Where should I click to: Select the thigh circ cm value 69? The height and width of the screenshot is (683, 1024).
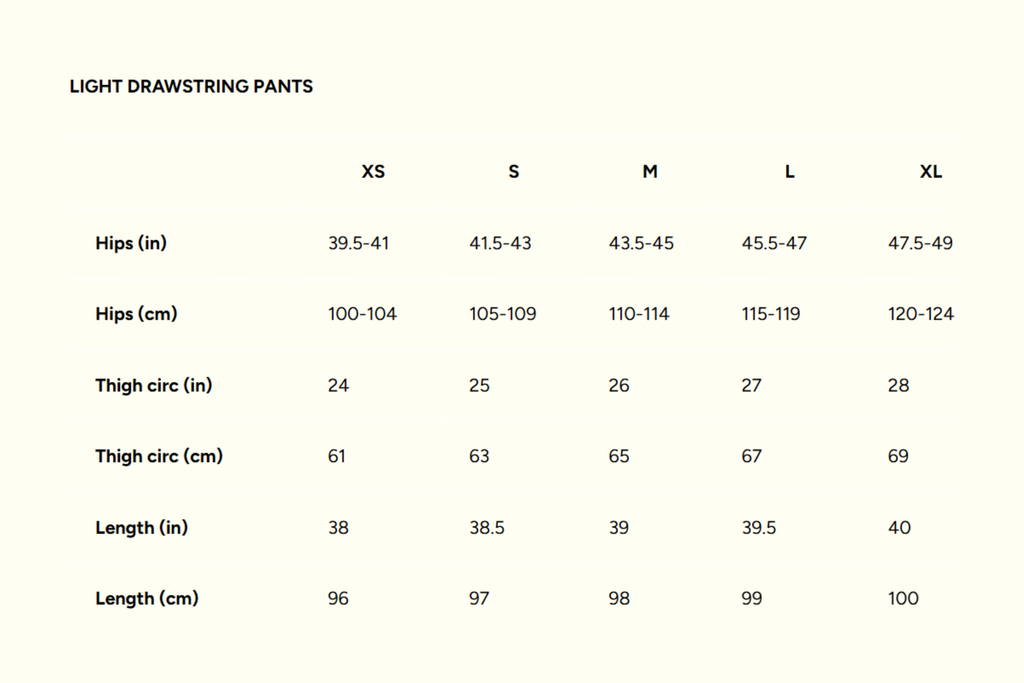pyautogui.click(x=898, y=456)
